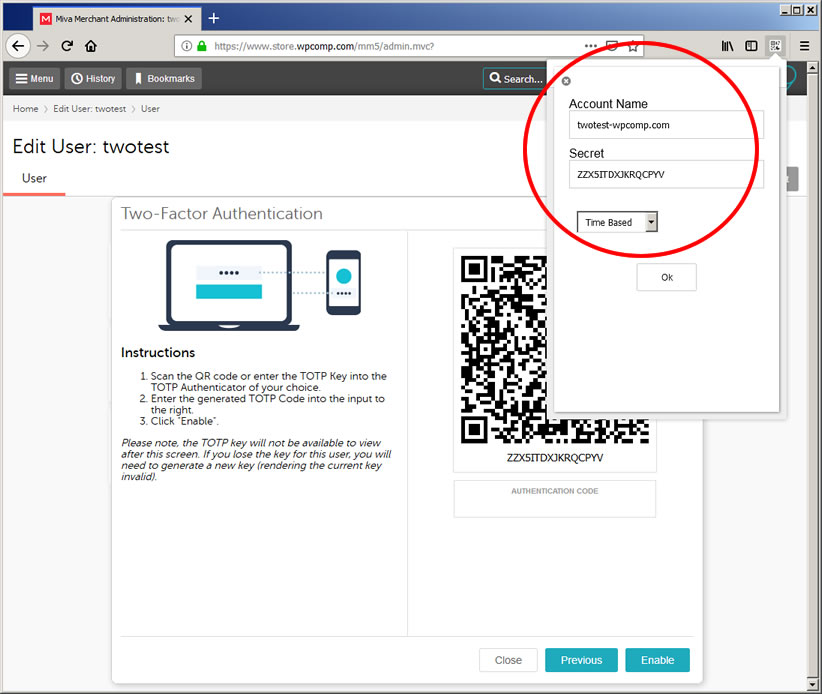Focus the Account Name text field
Screen dimensions: 822x694
[666, 125]
